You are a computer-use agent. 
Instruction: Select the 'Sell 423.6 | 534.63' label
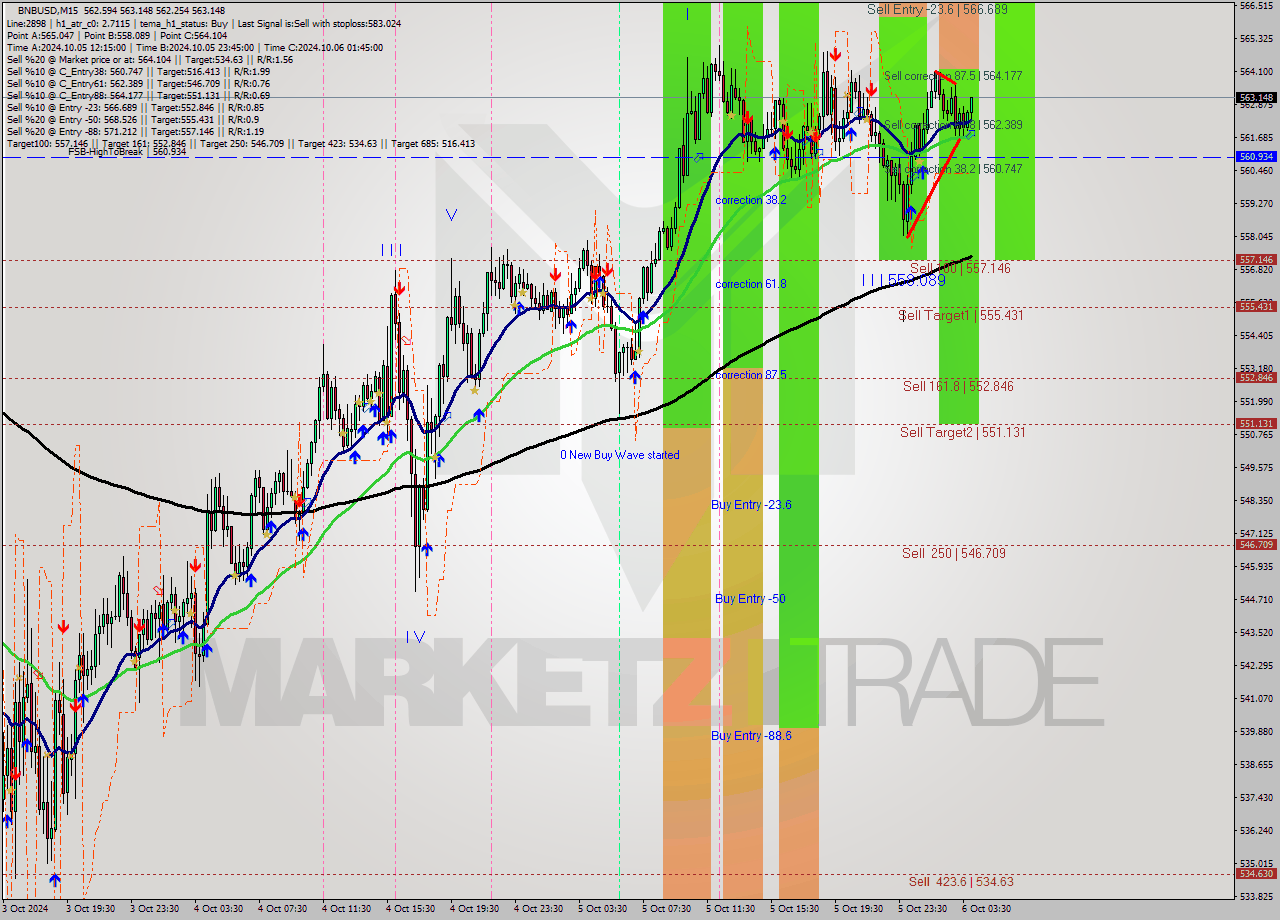pos(961,881)
